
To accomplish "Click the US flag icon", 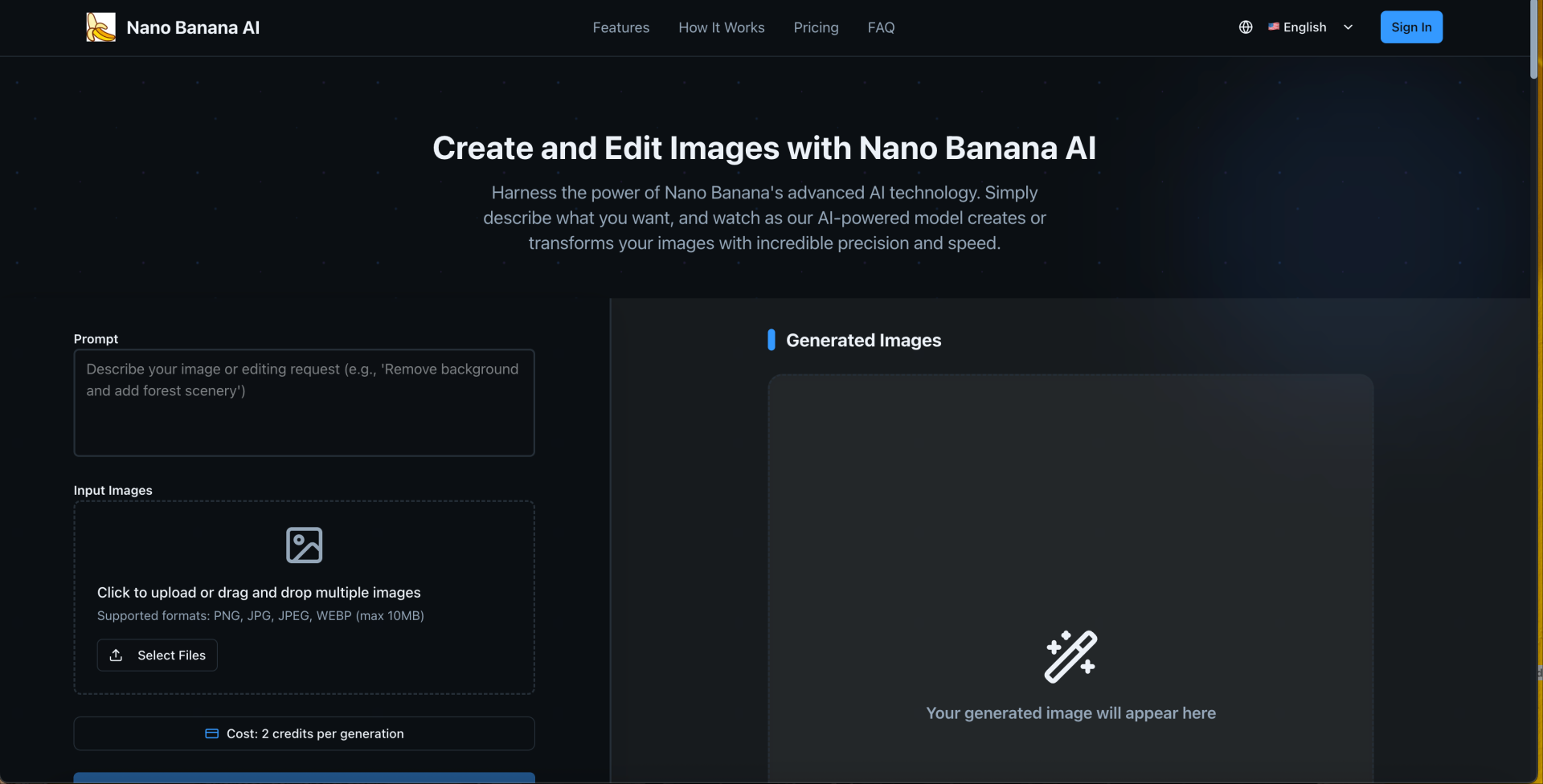I will tap(1274, 27).
